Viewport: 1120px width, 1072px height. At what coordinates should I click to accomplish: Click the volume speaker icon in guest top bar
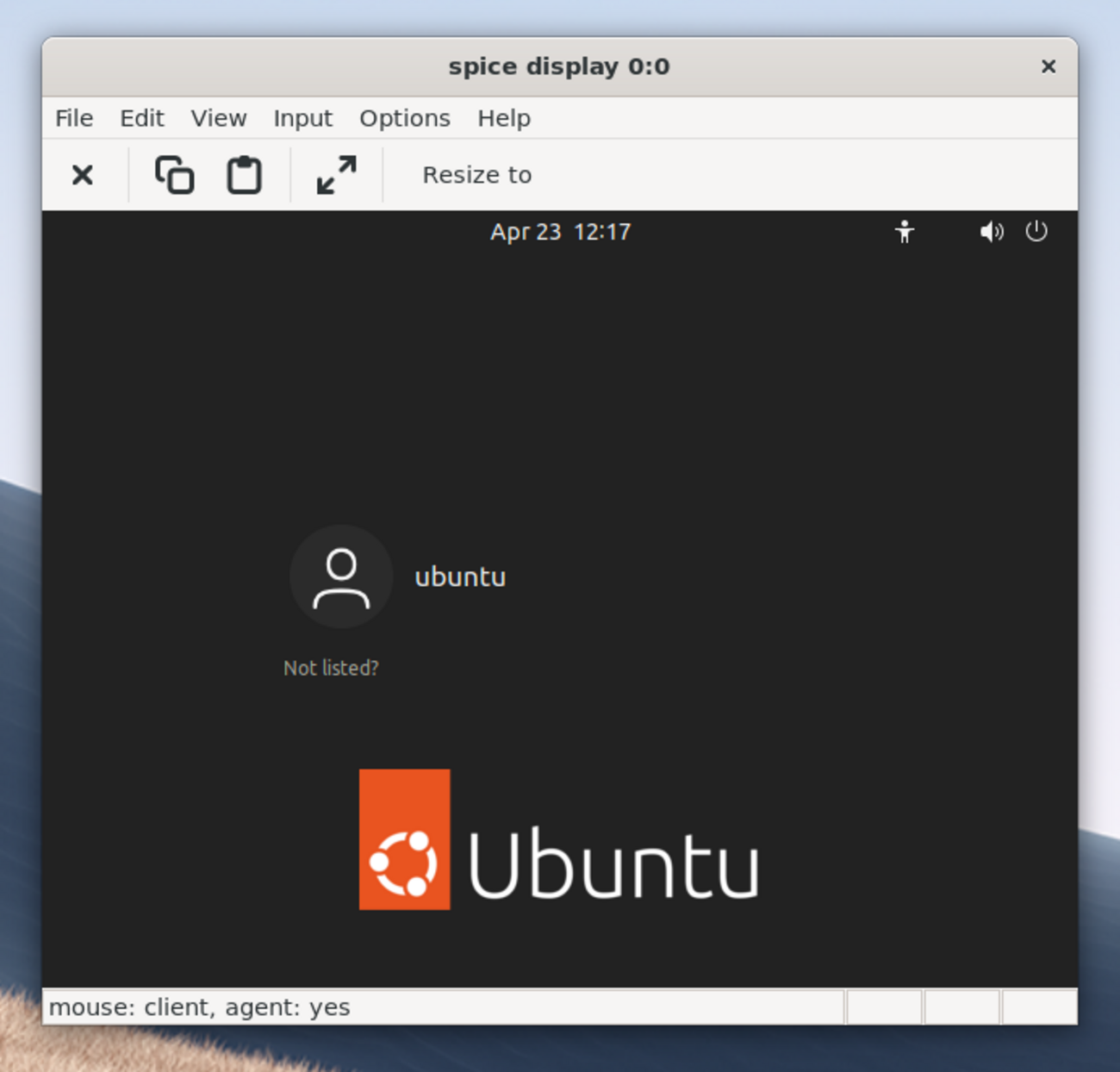coord(992,232)
